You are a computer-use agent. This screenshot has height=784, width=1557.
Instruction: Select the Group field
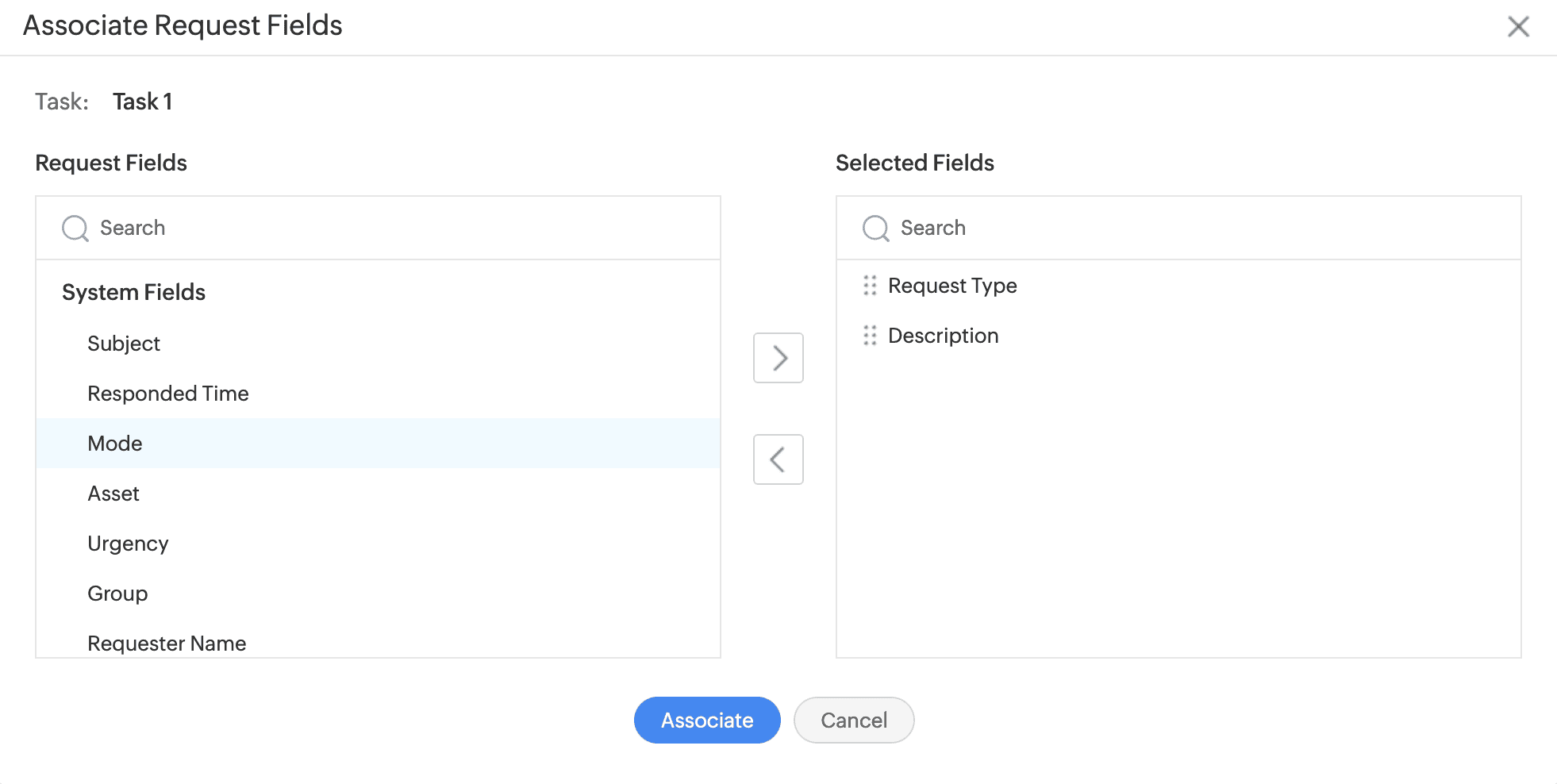click(117, 594)
